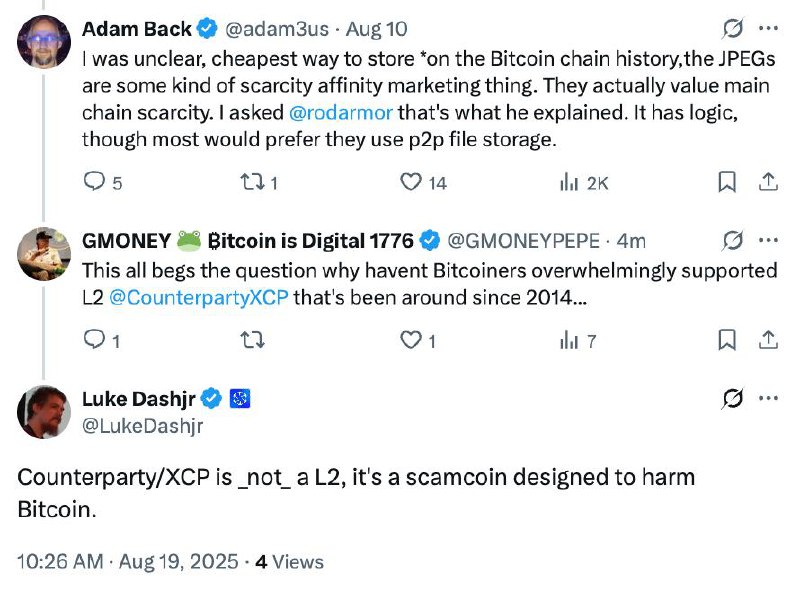Screen dimensions: 800x591
Task: Bookmark GMONEY's tweet
Action: click(728, 341)
